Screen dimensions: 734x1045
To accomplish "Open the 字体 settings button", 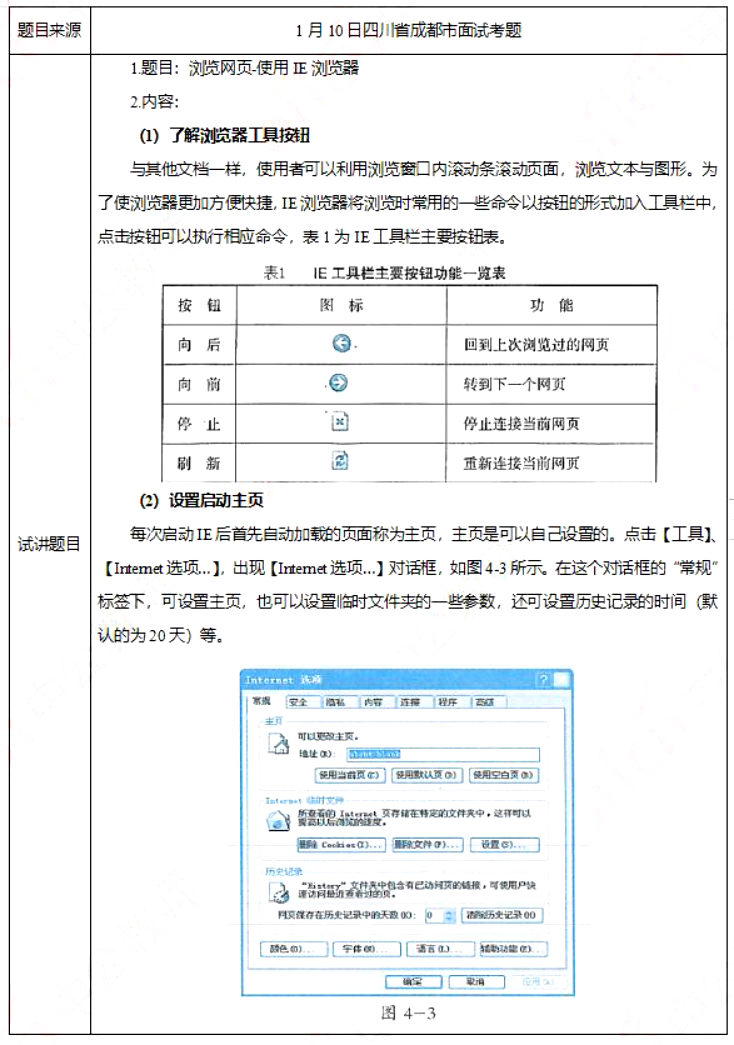I will tap(367, 948).
